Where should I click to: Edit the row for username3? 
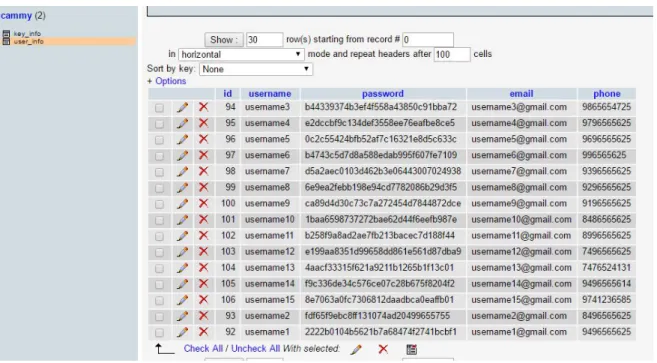(x=182, y=107)
